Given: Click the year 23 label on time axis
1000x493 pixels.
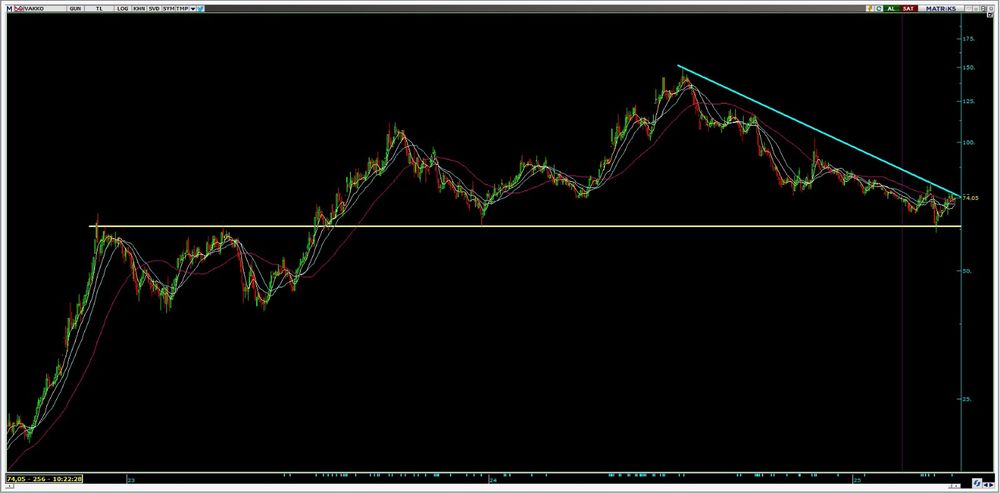Looking at the screenshot, I should point(130,478).
